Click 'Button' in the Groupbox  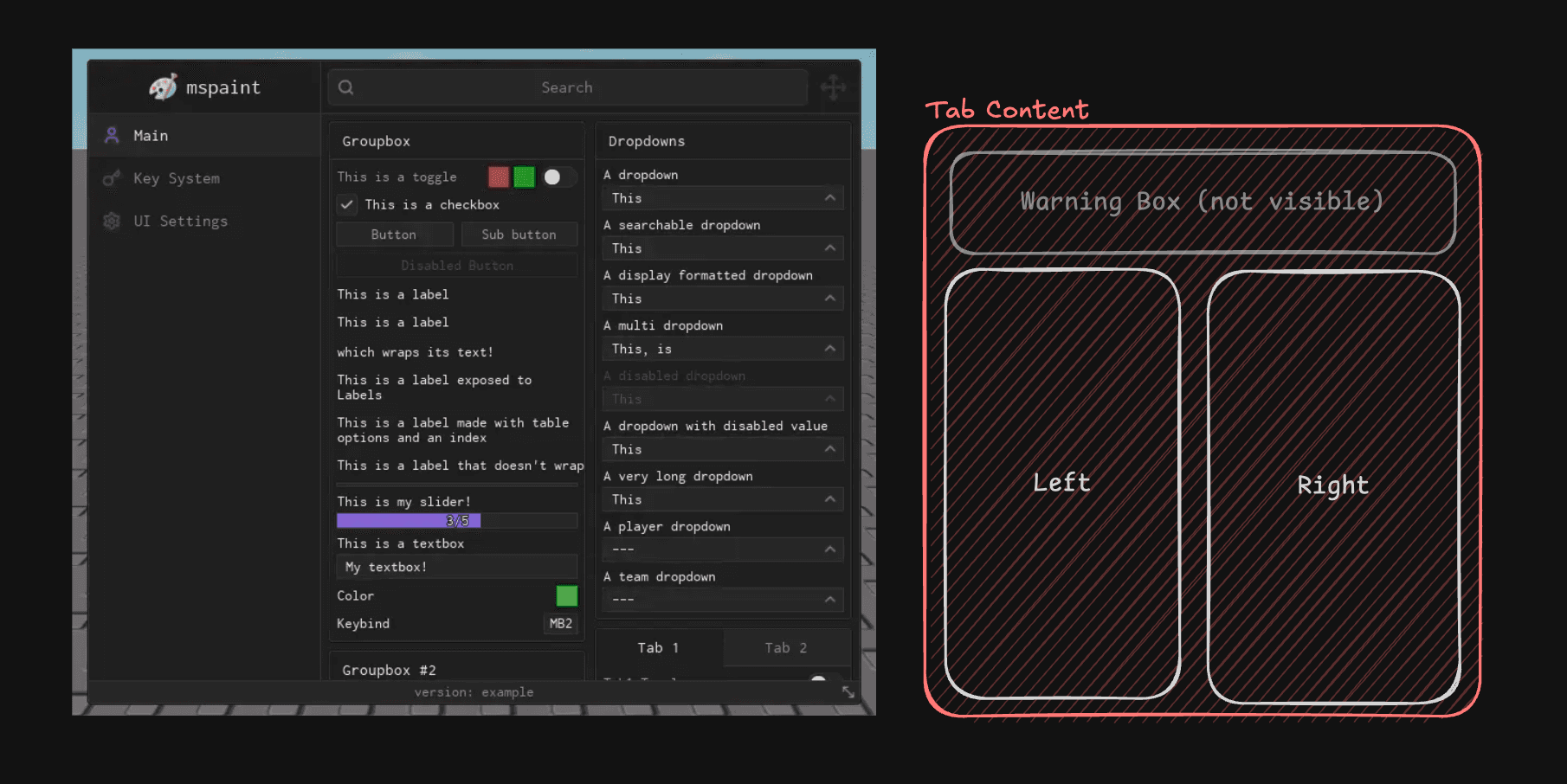(394, 235)
